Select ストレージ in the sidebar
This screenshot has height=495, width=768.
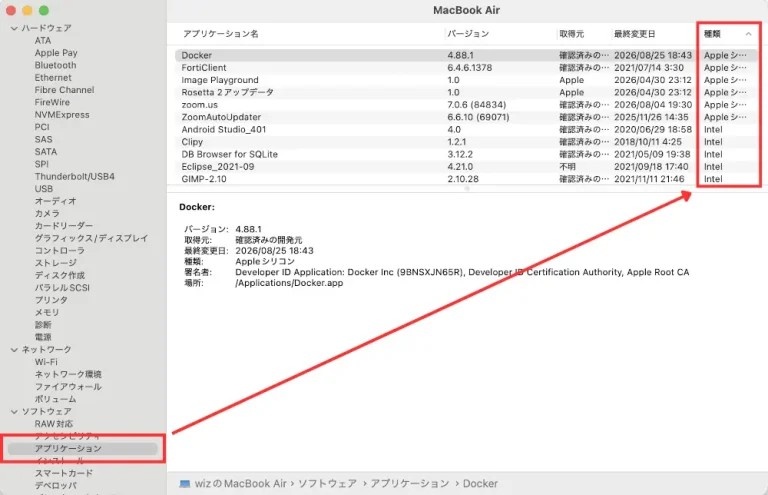(55, 263)
